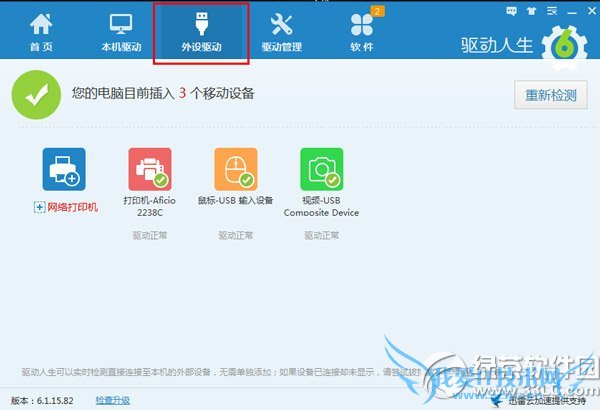Screen dimensions: 600x410
Task: Open the skin shirt icon
Action: [x=532, y=11]
